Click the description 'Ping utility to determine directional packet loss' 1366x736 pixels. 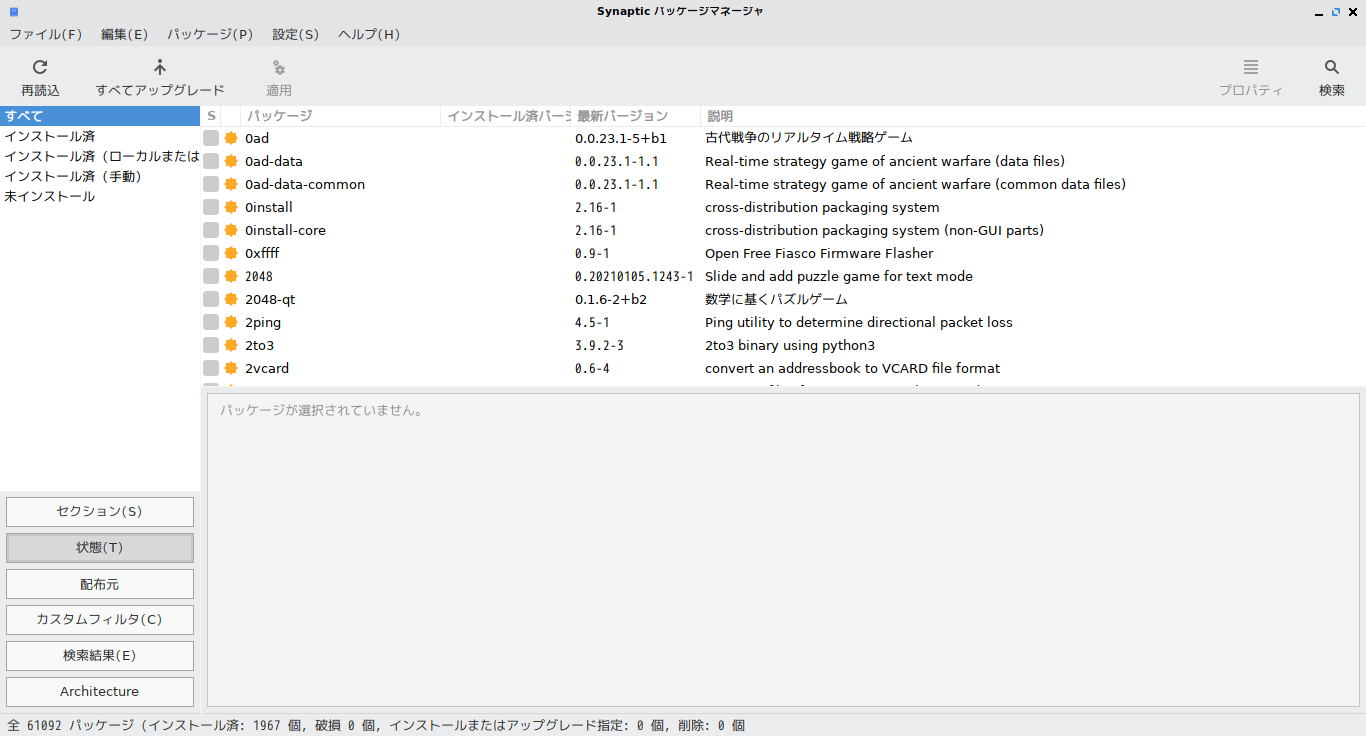pos(859,322)
